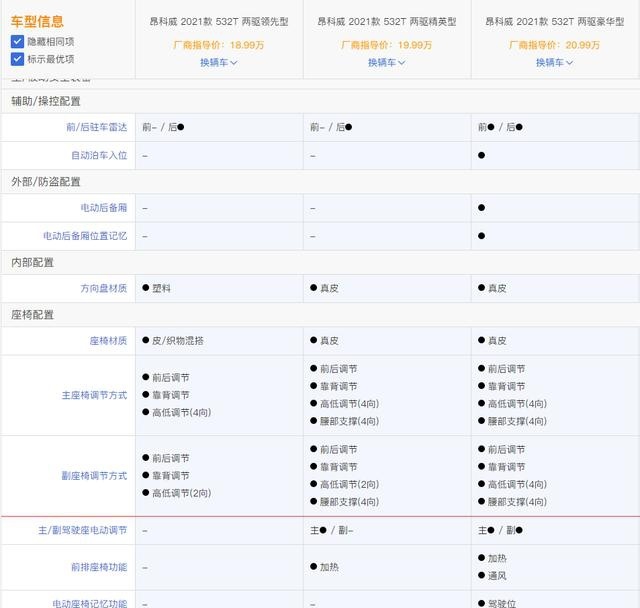Click 腰部支撑(4向) in 精英型 driver seat cell
Viewport: 640px width, 608px height.
pos(344,421)
